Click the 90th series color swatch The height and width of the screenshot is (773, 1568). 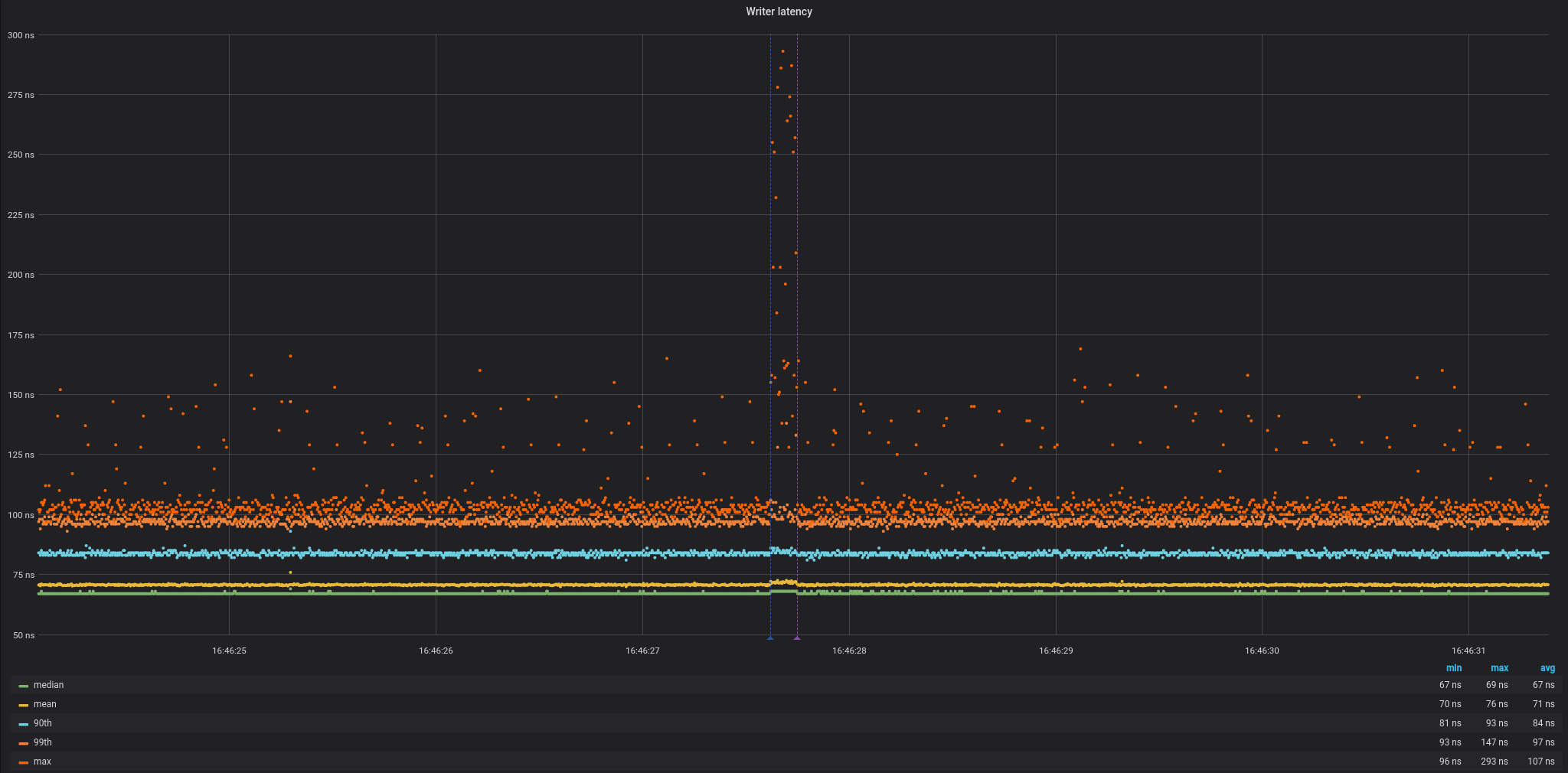[x=24, y=724]
